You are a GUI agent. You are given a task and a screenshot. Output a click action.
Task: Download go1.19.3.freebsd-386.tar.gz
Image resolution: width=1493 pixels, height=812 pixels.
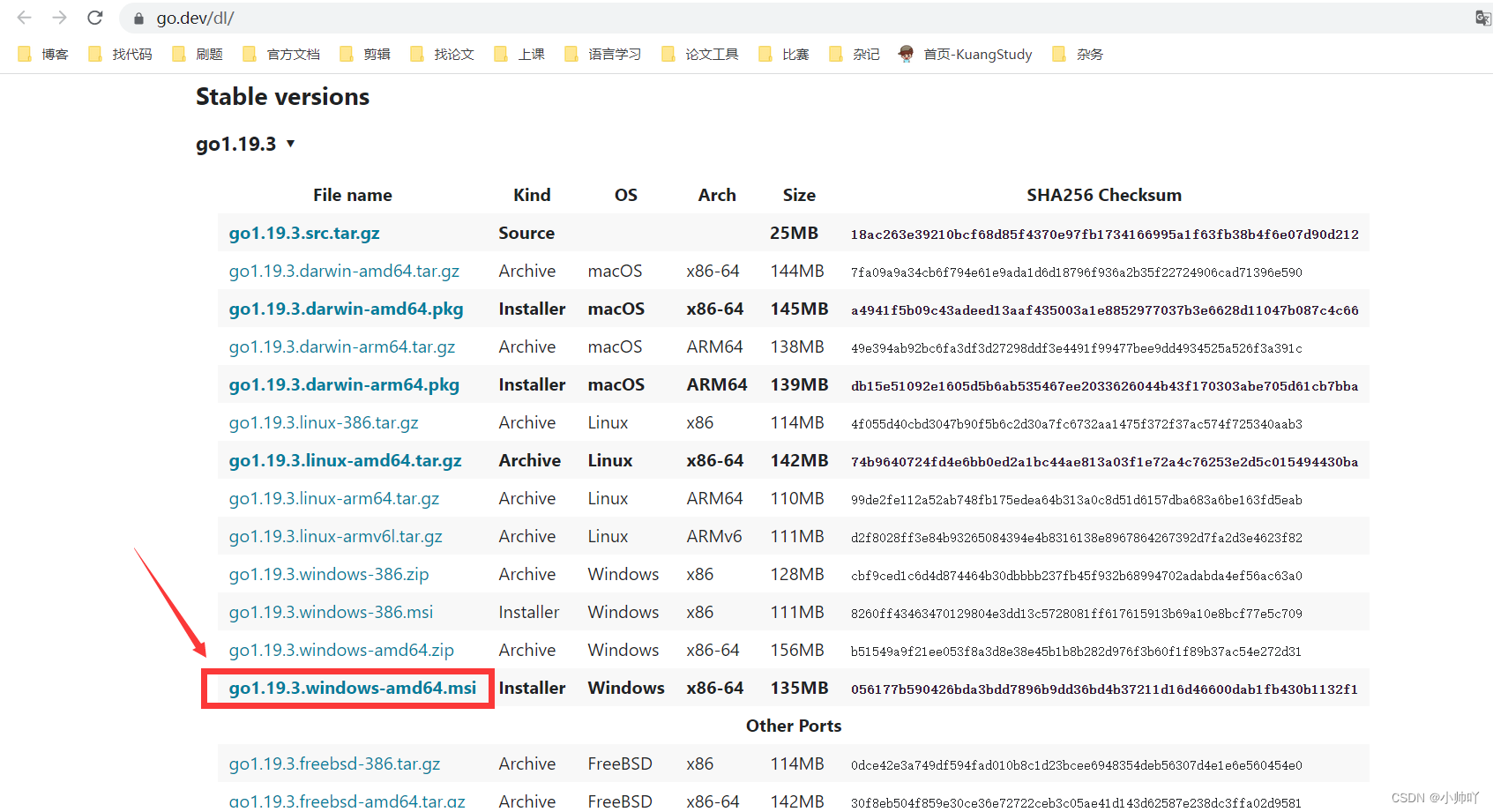(x=334, y=764)
